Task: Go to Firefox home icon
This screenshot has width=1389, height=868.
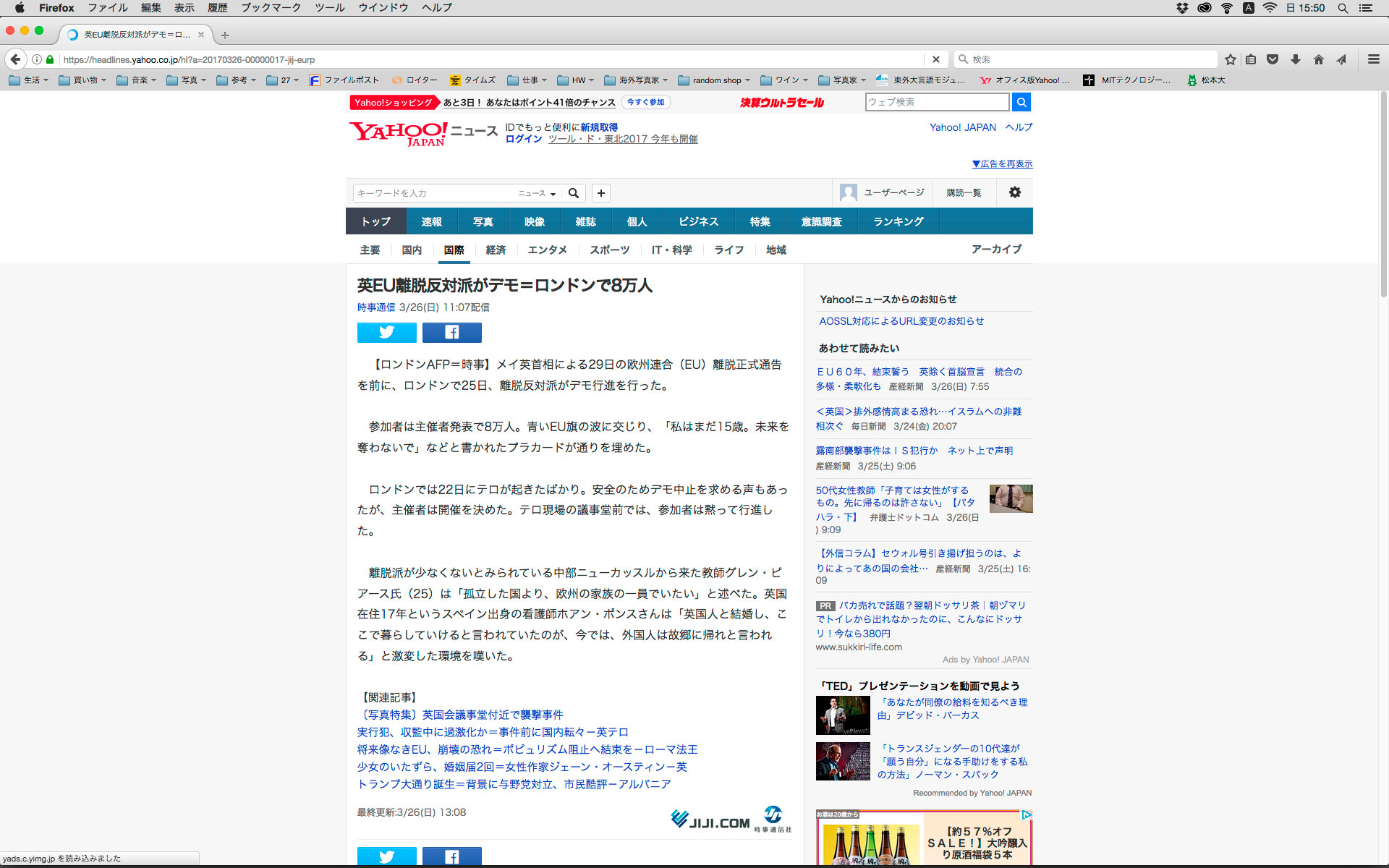Action: coord(1319,59)
